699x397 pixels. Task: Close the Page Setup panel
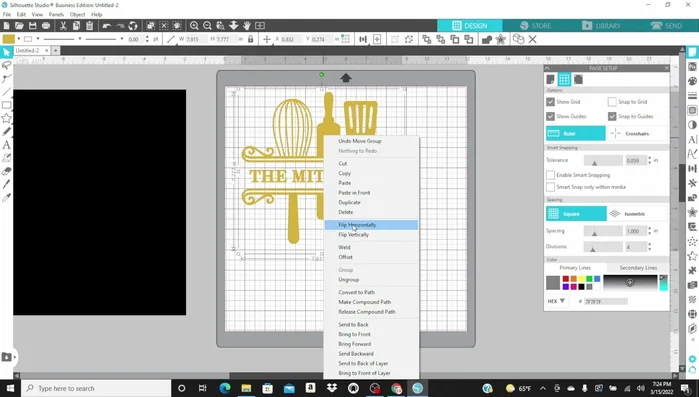(666, 68)
